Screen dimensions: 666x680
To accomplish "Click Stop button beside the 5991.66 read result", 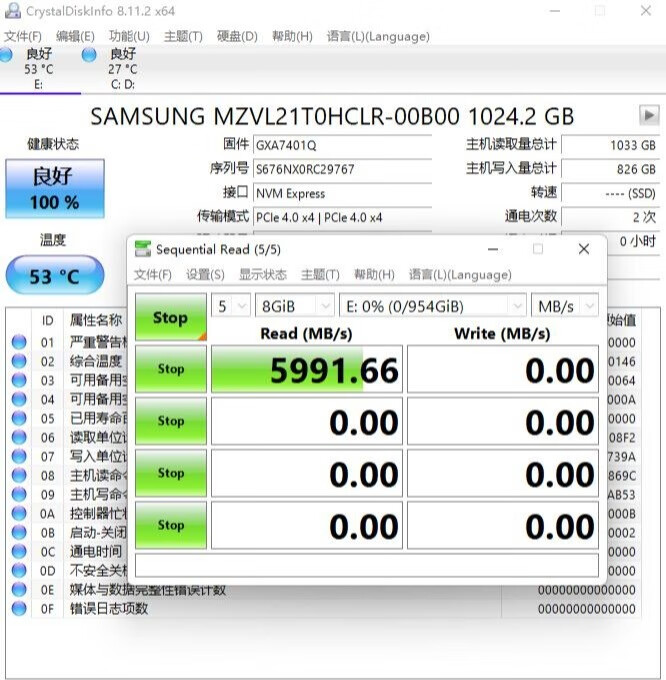I will 171,369.
